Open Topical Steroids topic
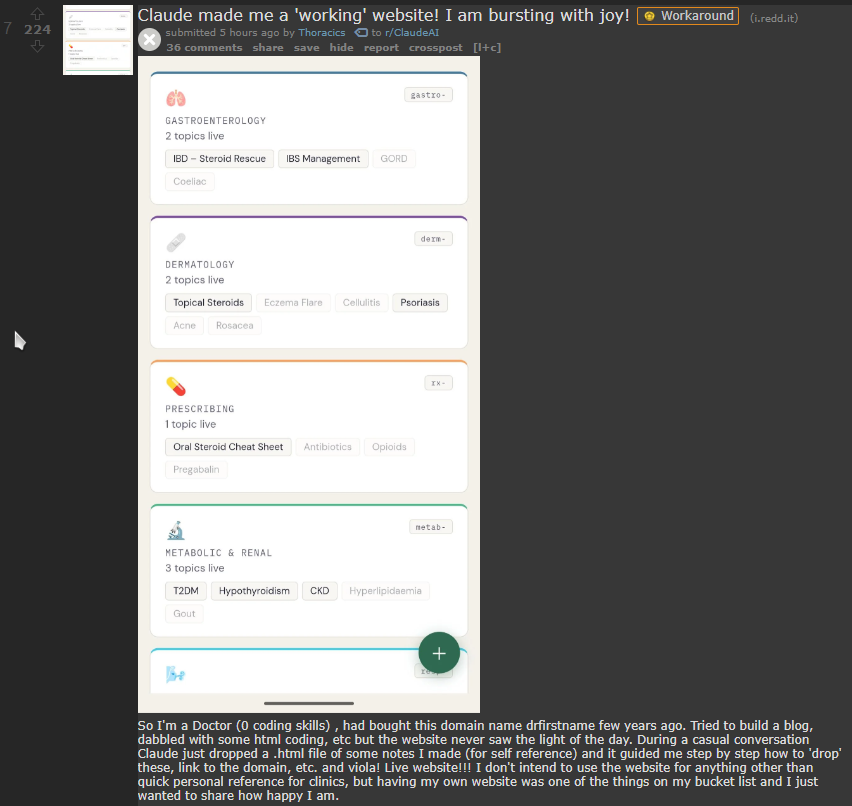The image size is (852, 806). click(209, 303)
